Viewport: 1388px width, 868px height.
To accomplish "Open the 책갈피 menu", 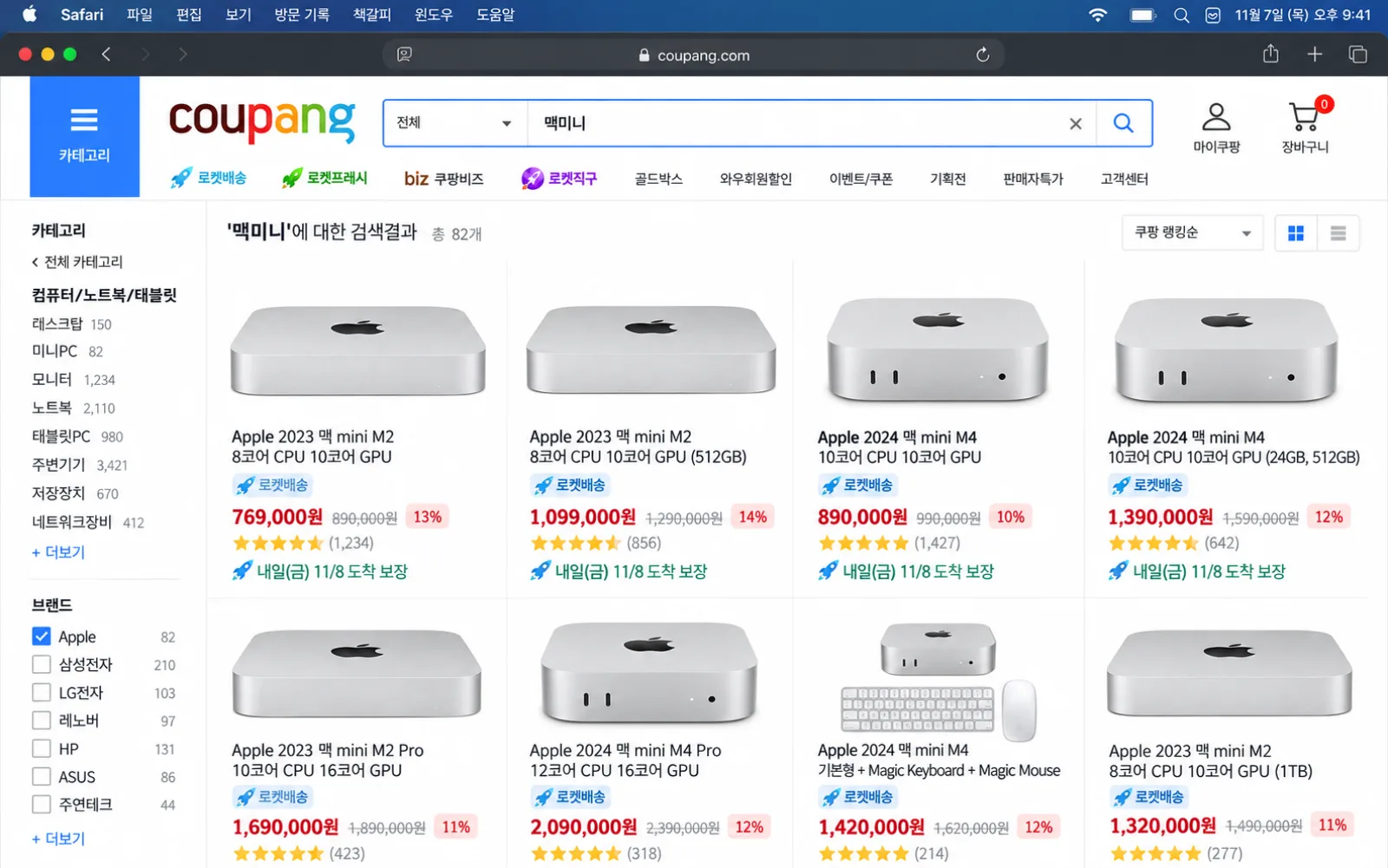I will [x=372, y=15].
